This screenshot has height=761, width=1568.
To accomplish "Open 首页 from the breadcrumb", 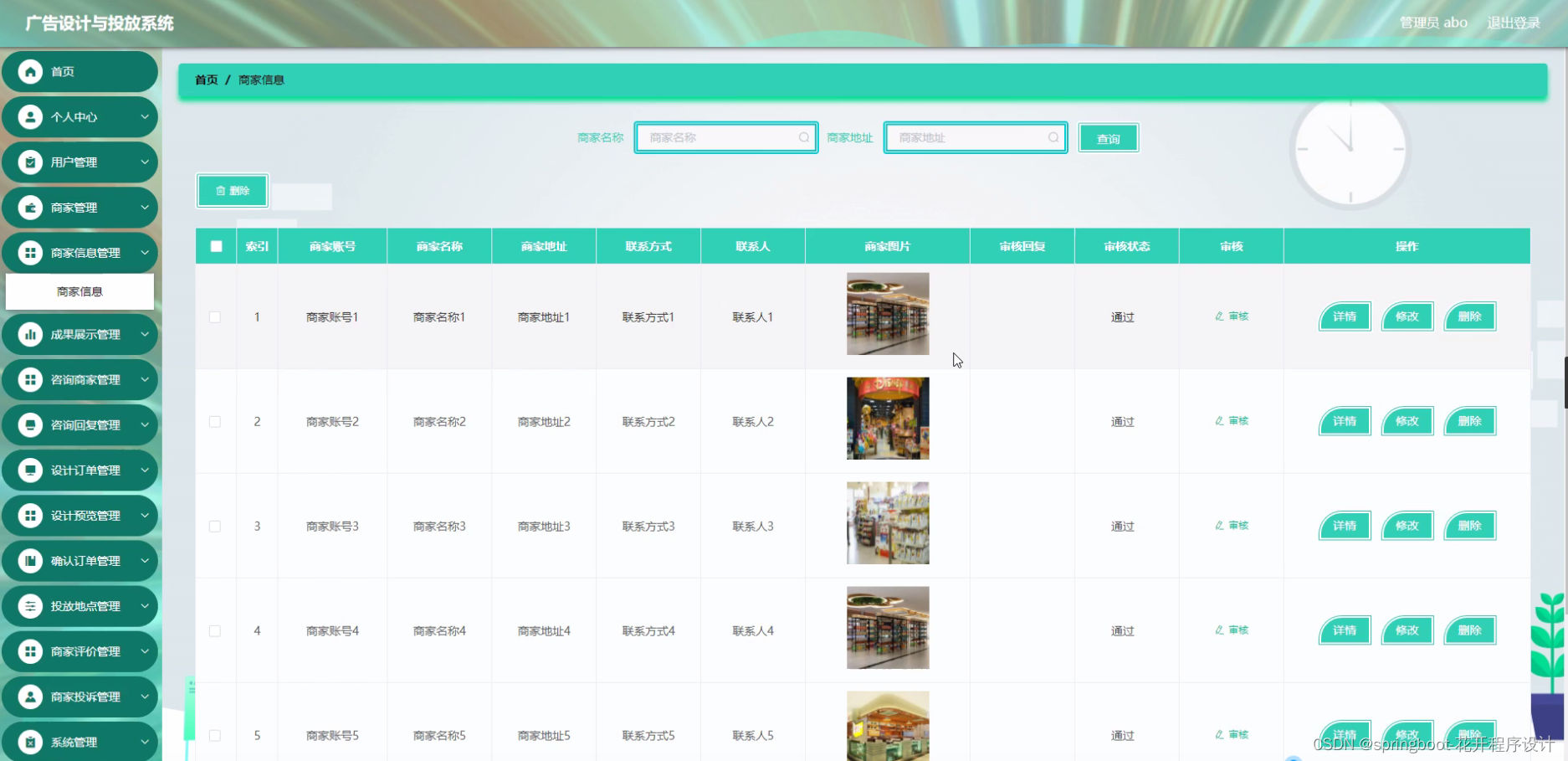I will 206,80.
